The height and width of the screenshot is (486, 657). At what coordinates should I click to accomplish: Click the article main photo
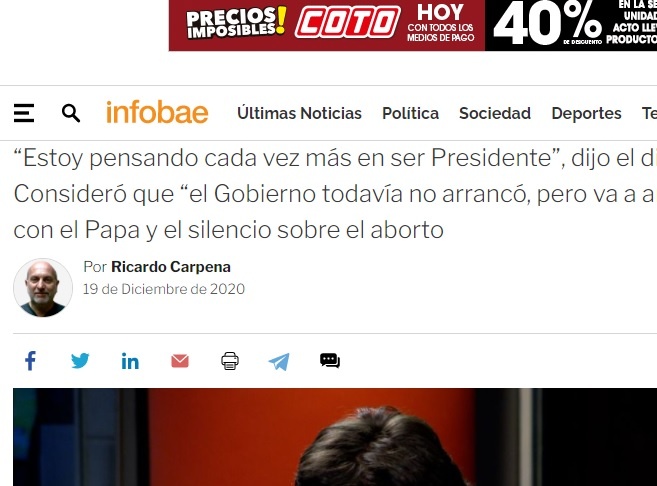pyautogui.click(x=335, y=437)
